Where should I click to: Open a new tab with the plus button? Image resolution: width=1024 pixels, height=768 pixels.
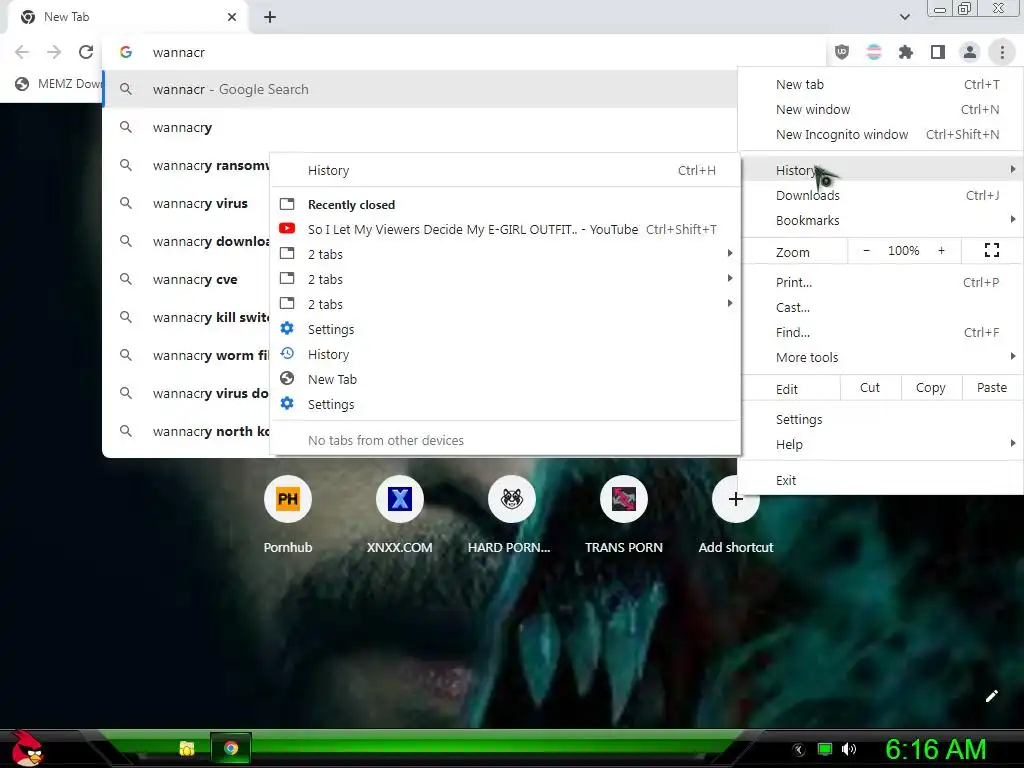point(270,17)
